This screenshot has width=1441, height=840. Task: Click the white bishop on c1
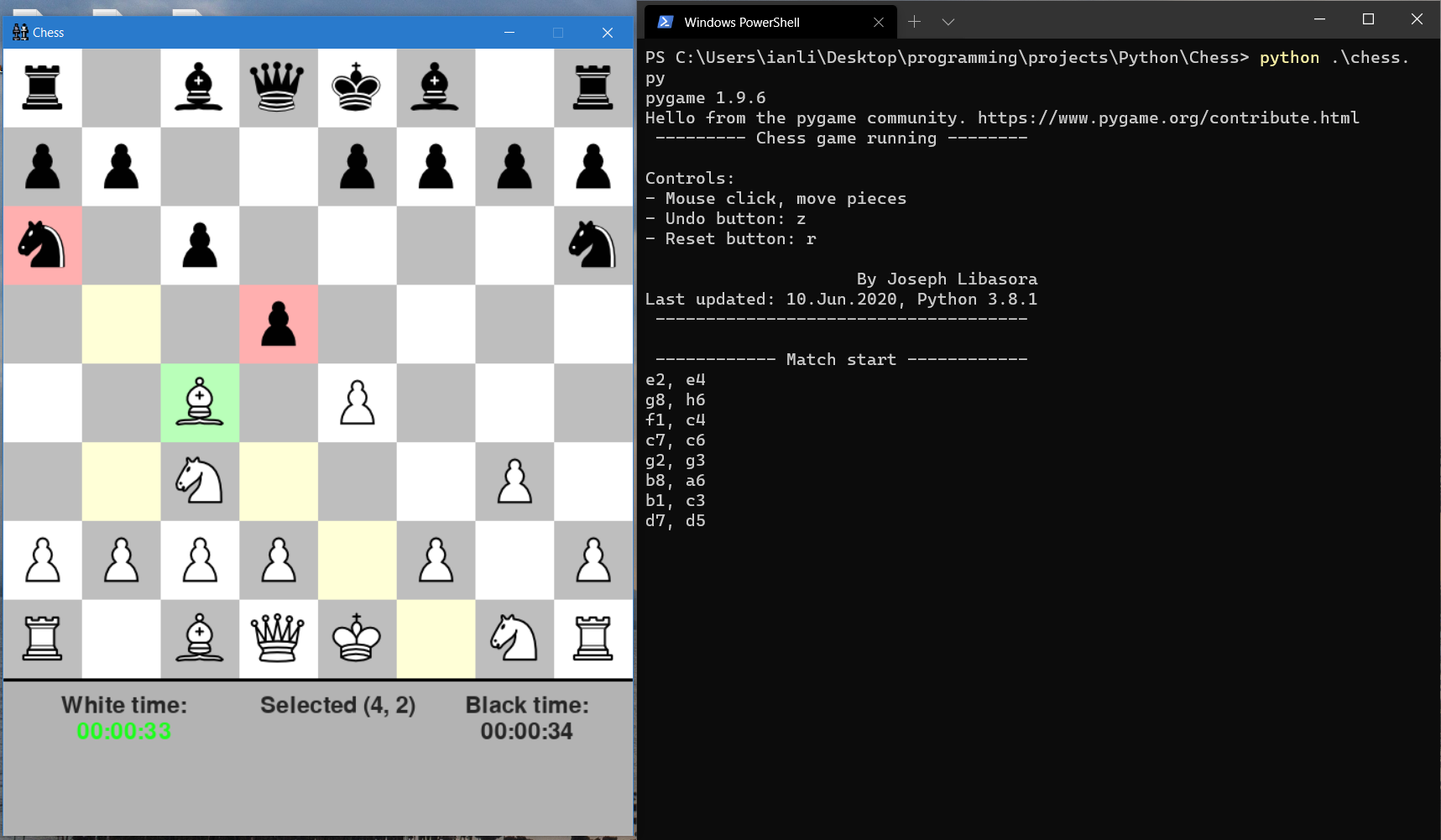[x=200, y=639]
